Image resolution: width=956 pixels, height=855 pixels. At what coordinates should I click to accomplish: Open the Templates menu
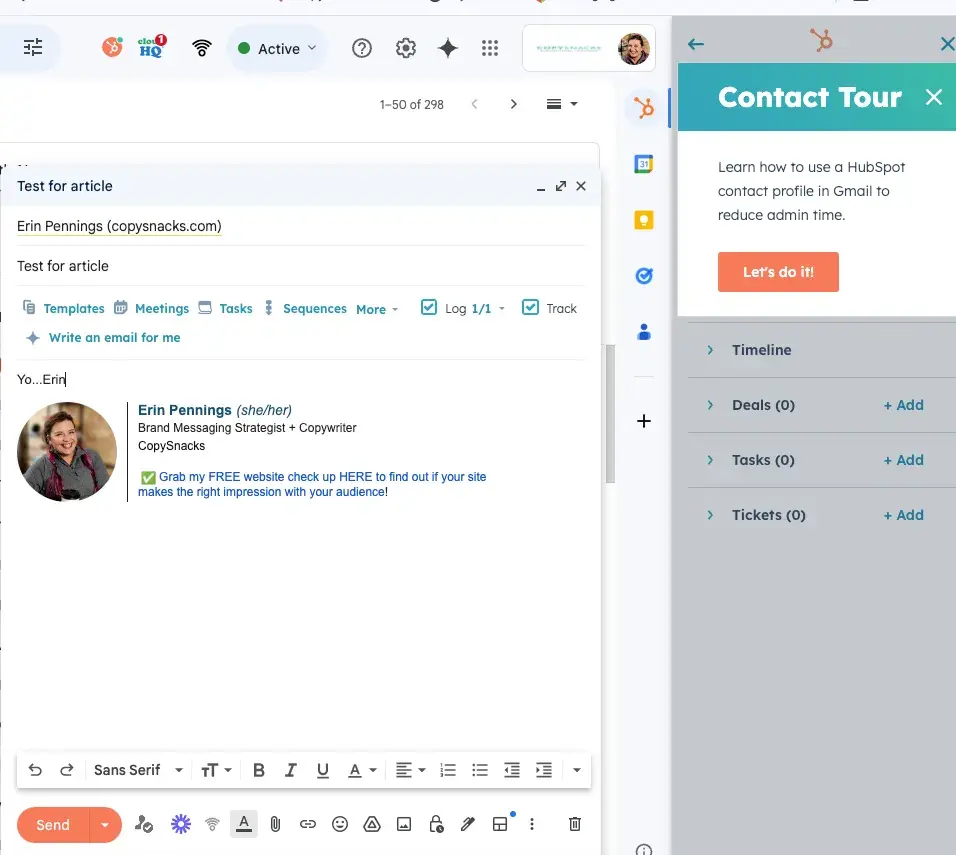(x=64, y=309)
